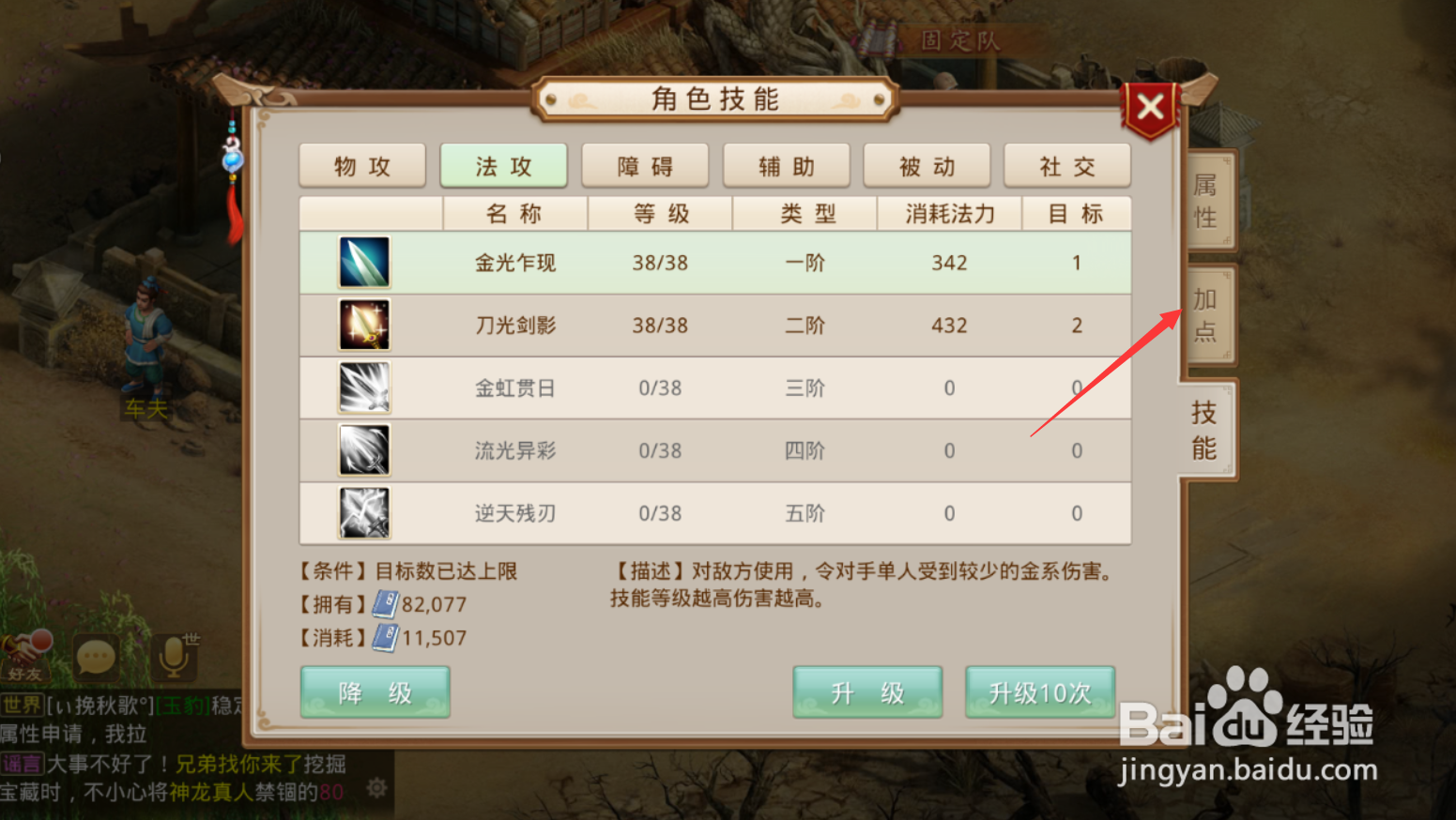The image size is (1456, 820).
Task: Select the 刀光剑影 skill icon
Action: [364, 325]
